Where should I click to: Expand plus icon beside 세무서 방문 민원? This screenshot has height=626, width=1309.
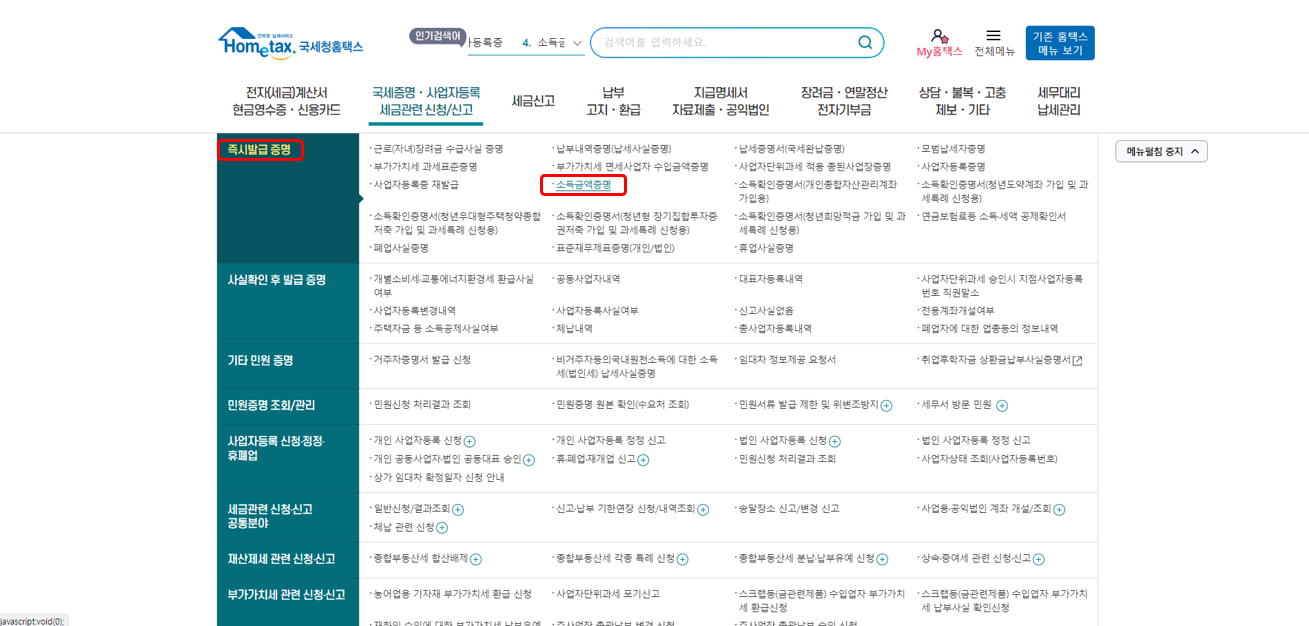pos(1002,405)
